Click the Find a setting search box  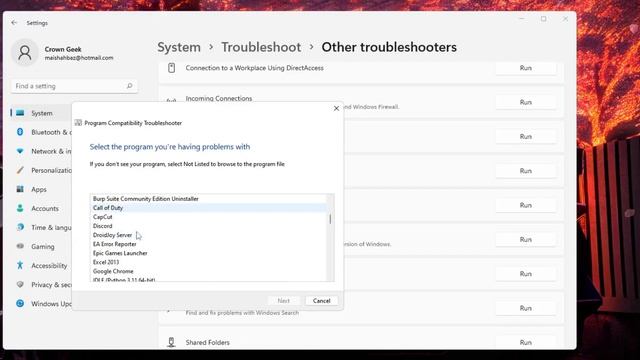(x=74, y=86)
